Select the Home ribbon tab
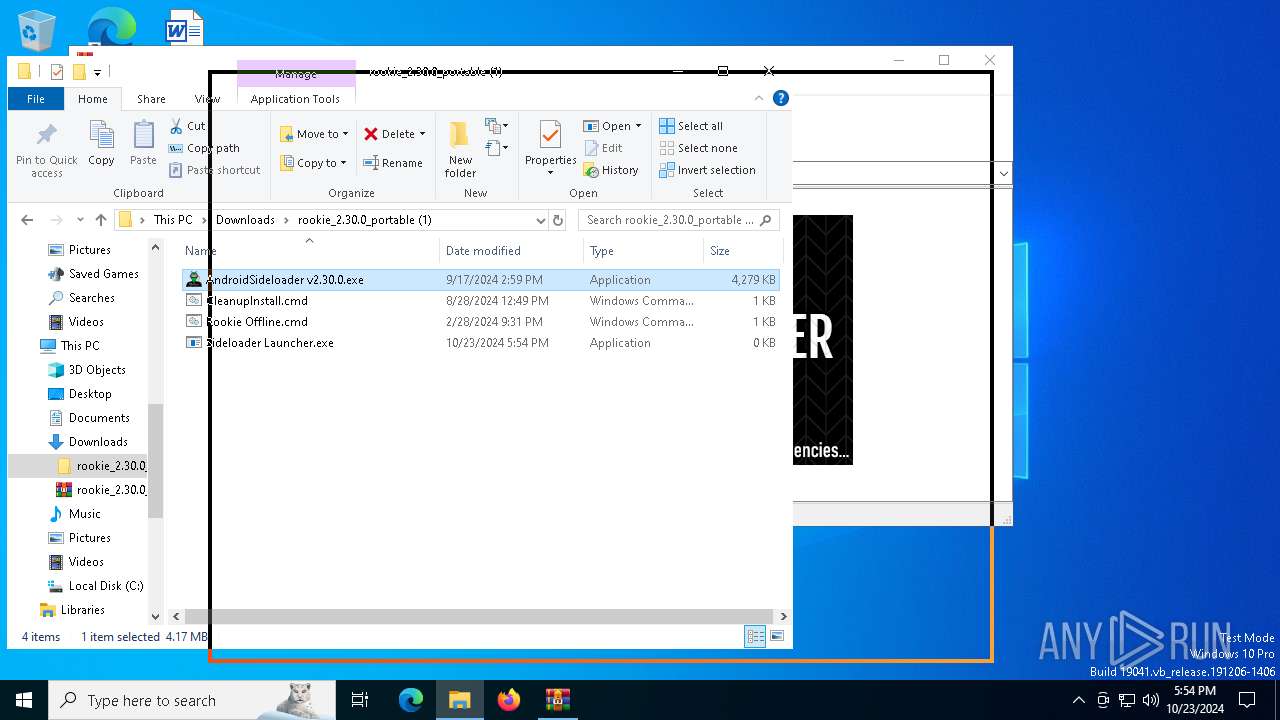This screenshot has height=720, width=1280. pyautogui.click(x=93, y=99)
